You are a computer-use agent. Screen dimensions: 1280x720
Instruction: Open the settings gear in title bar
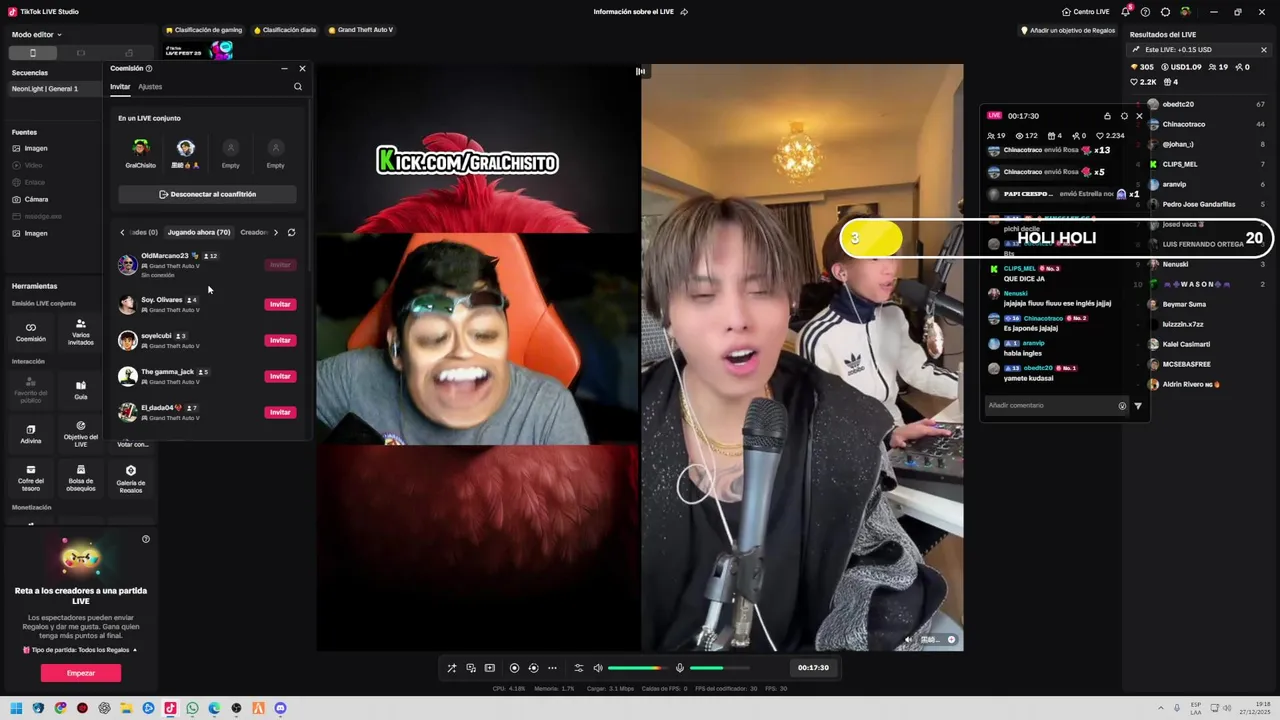[x=1165, y=12]
